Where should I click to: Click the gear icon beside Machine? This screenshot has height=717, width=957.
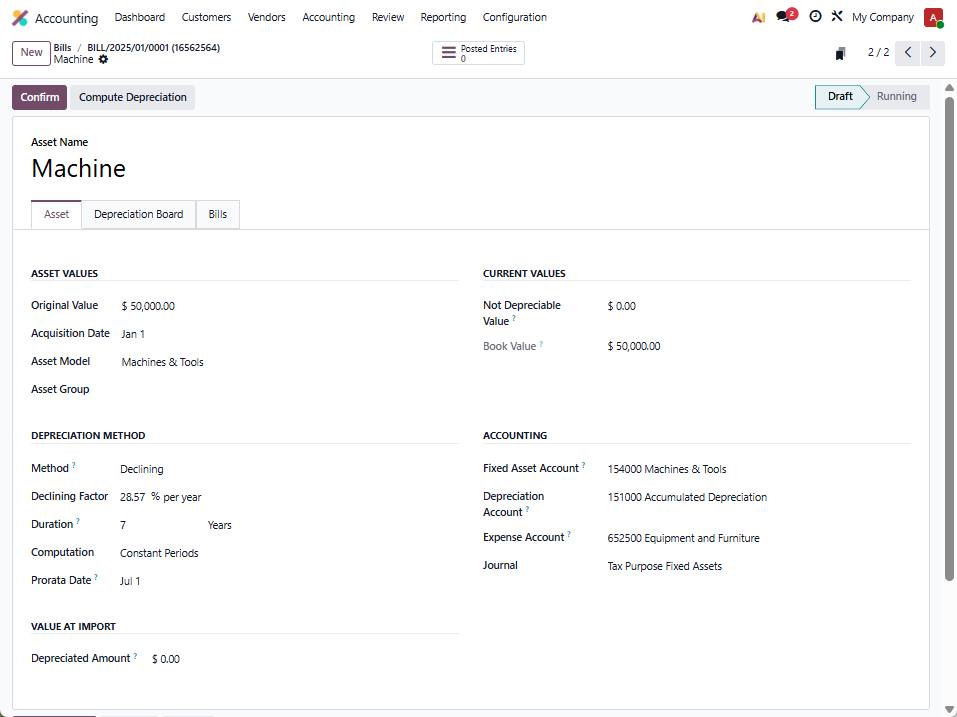click(103, 60)
